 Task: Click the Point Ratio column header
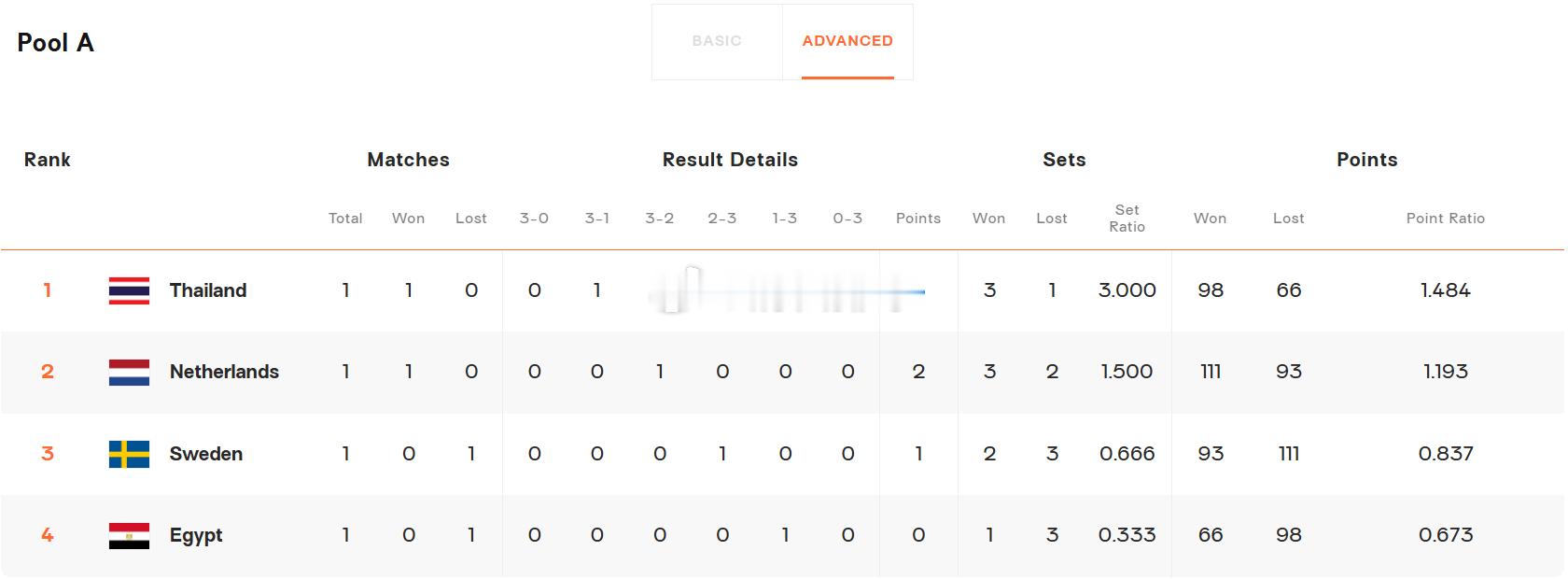pyautogui.click(x=1445, y=219)
